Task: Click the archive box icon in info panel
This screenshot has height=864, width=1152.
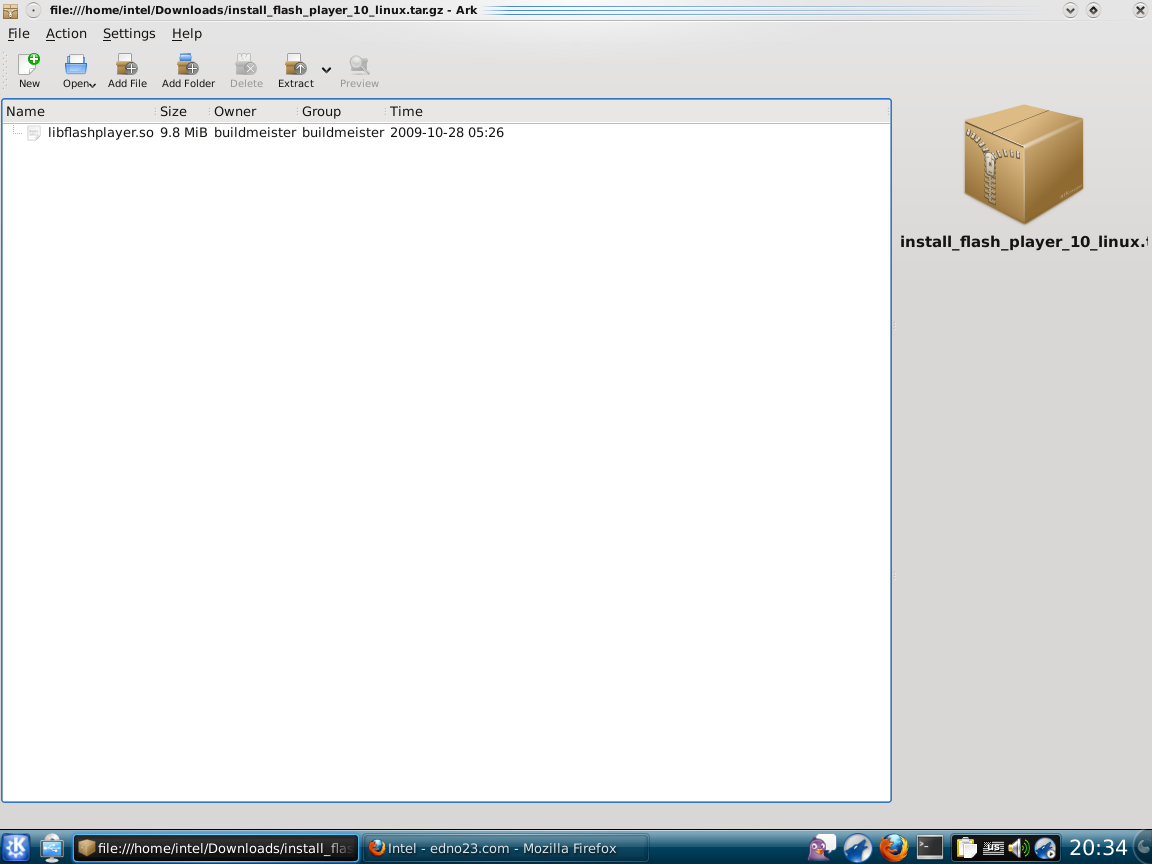Action: coord(1023,164)
